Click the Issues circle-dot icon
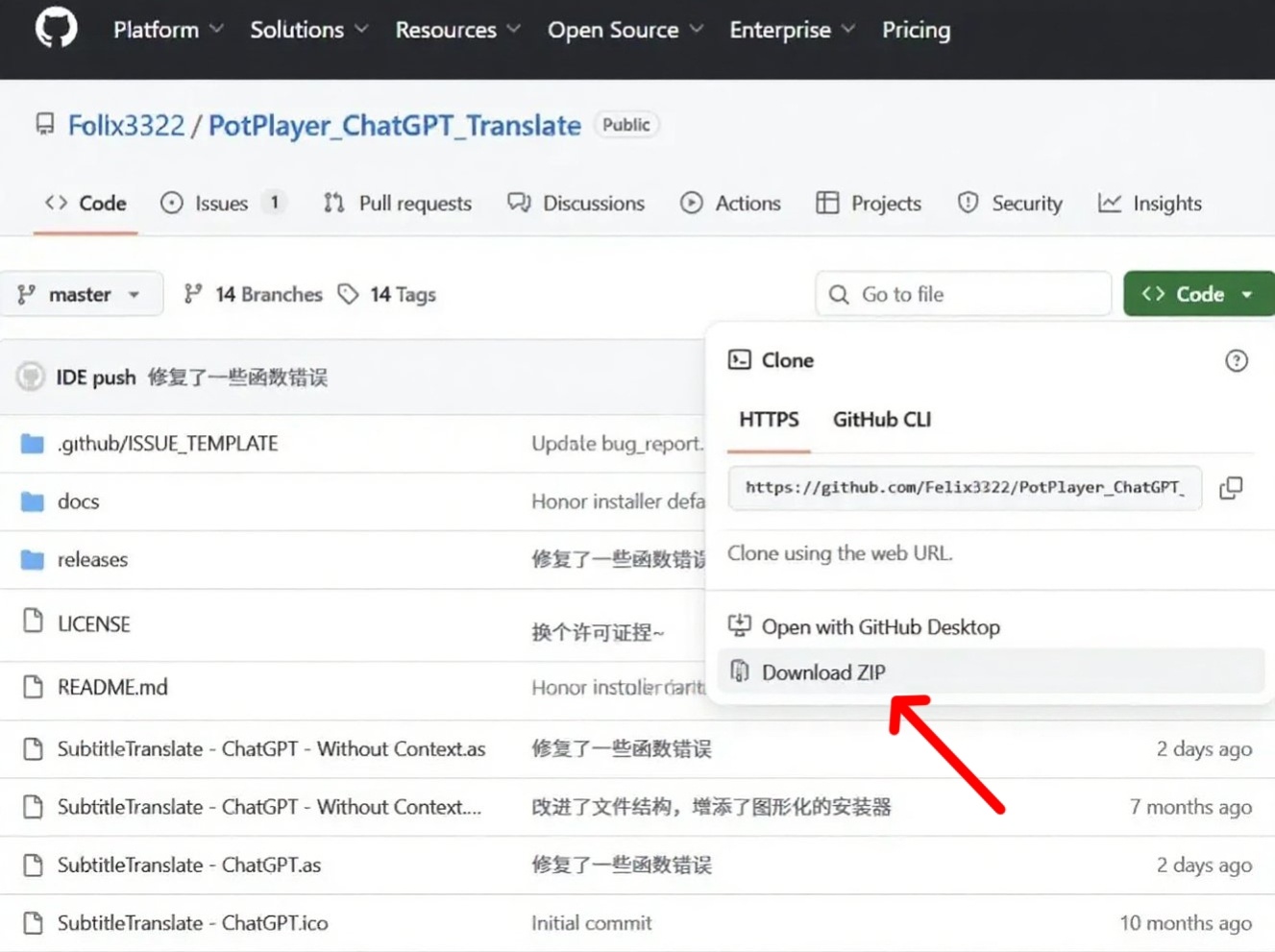 point(172,203)
